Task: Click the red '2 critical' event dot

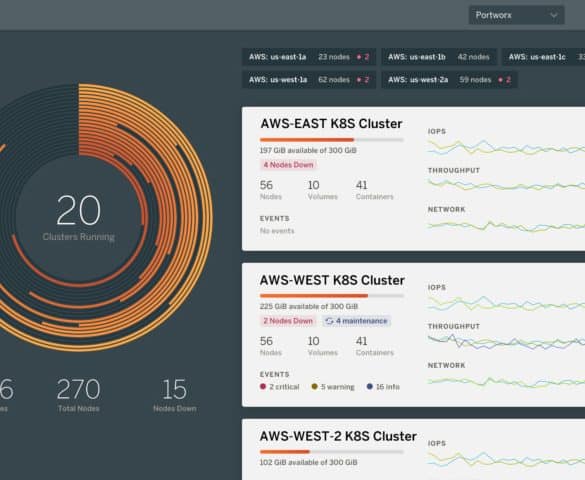Action: [x=263, y=386]
